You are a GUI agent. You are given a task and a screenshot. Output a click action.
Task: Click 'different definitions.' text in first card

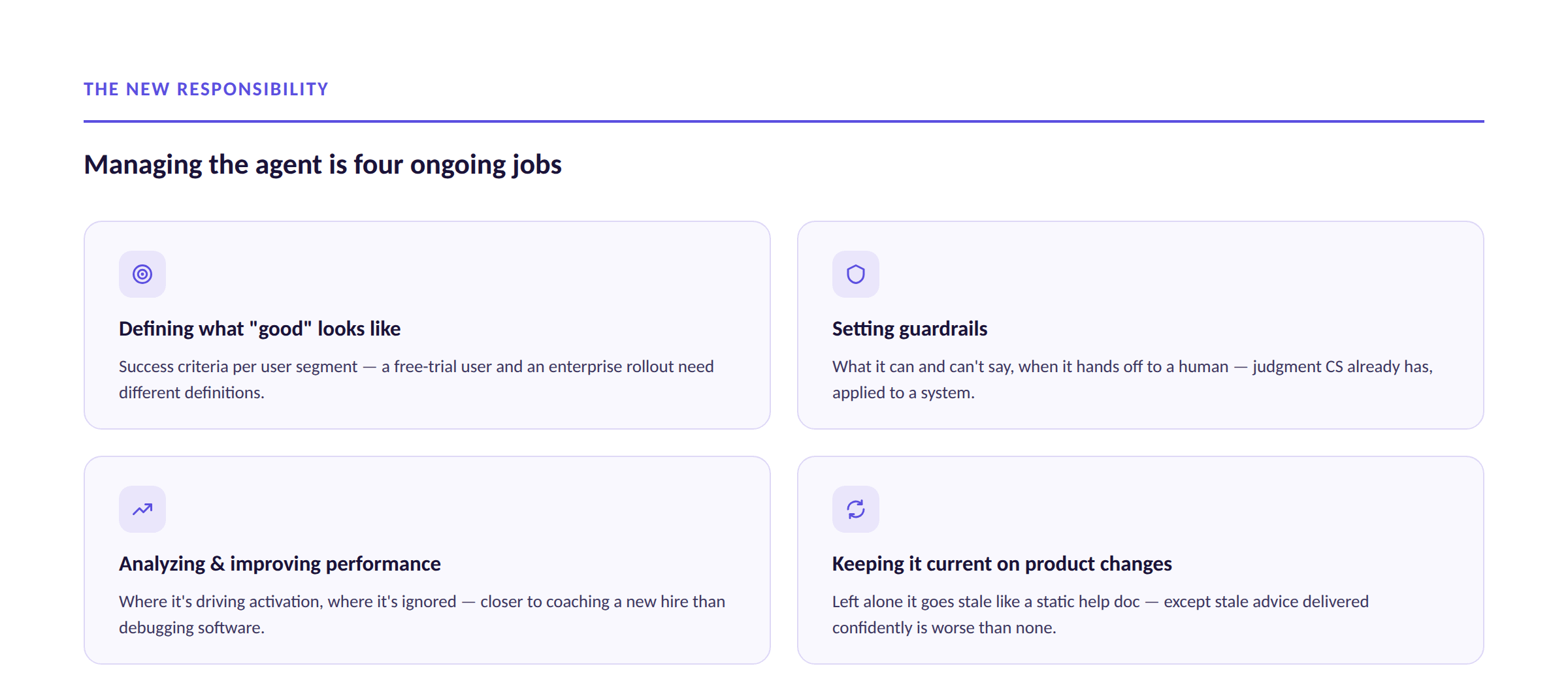(x=191, y=393)
